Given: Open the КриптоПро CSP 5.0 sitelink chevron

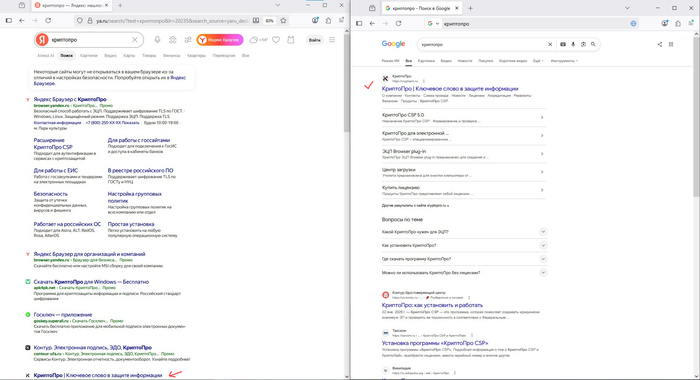Looking at the screenshot, I should point(542,117).
